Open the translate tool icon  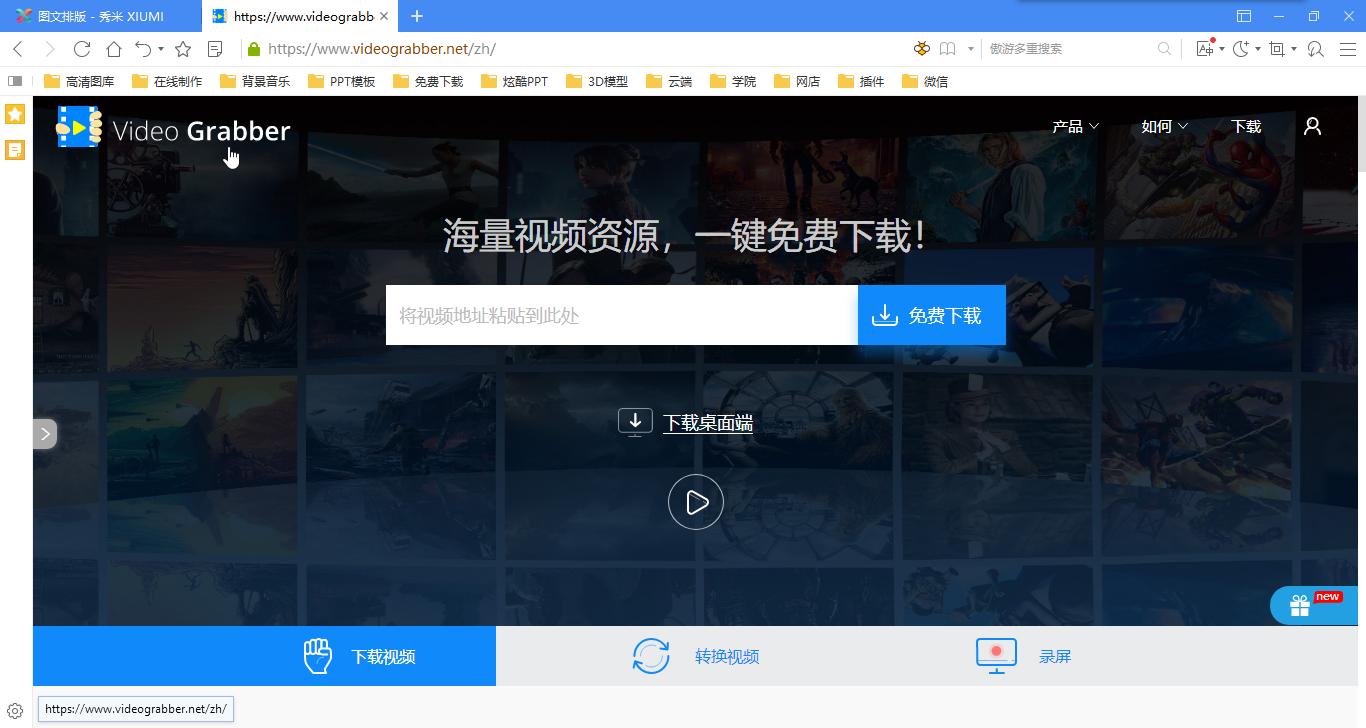tap(1205, 49)
